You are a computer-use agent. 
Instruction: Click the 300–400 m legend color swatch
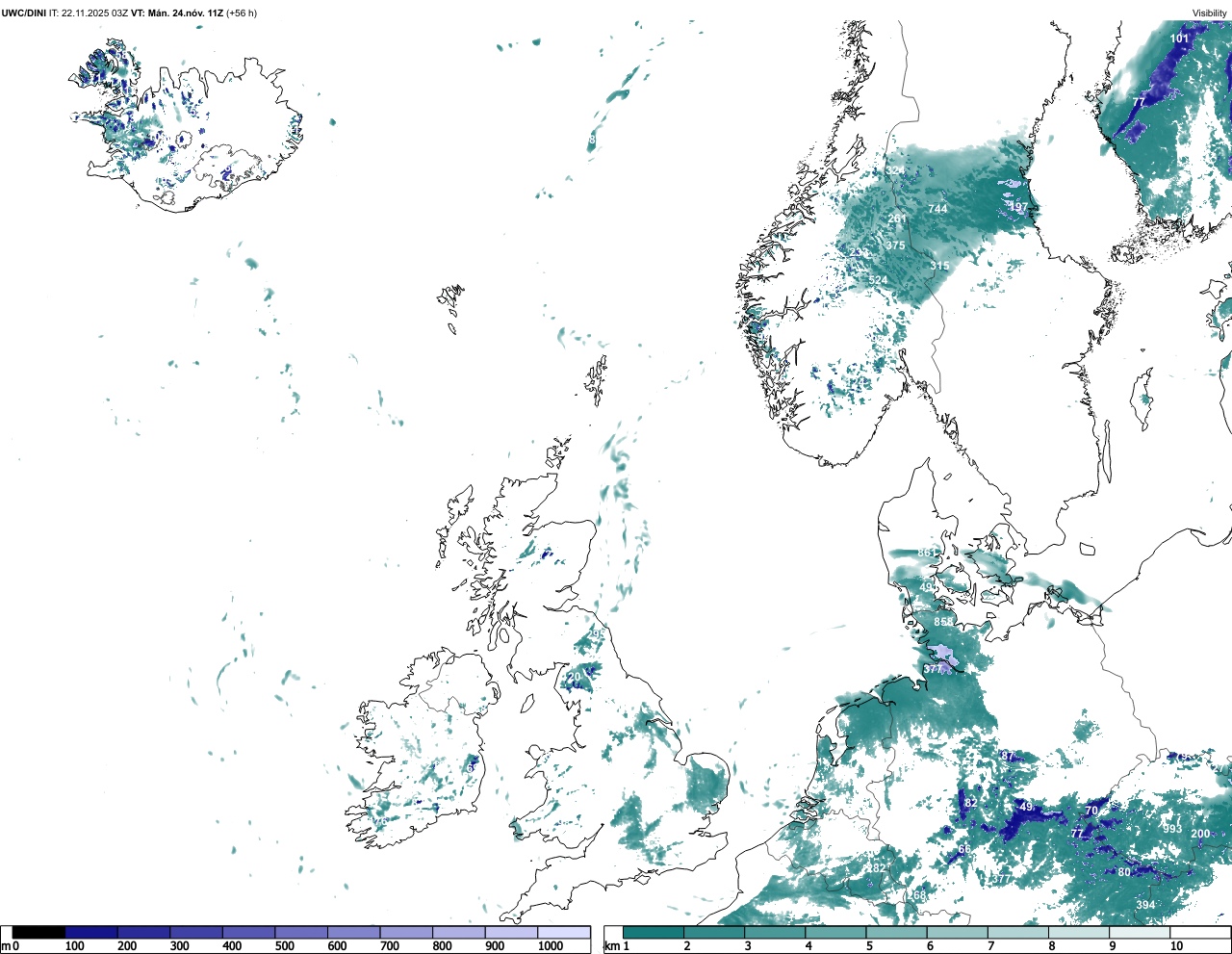click(x=196, y=932)
